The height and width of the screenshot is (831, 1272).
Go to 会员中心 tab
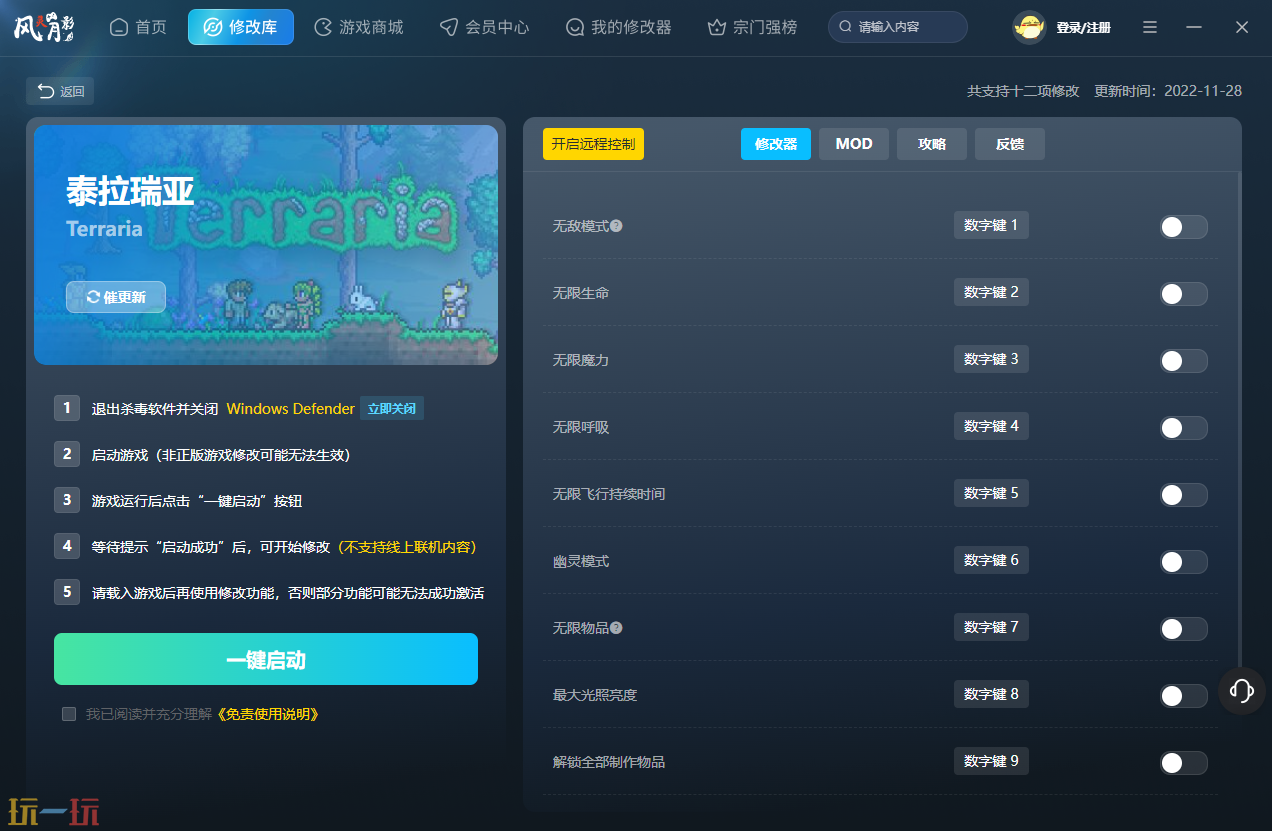485,27
